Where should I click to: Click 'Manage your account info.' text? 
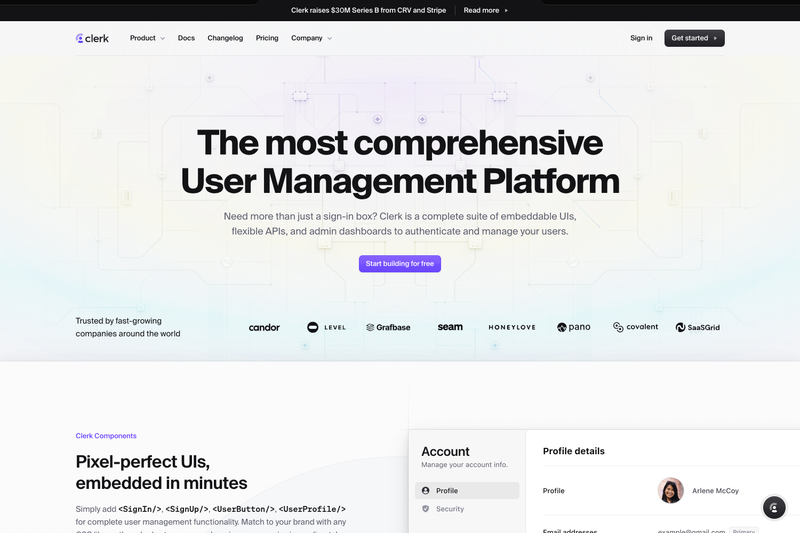point(464,465)
